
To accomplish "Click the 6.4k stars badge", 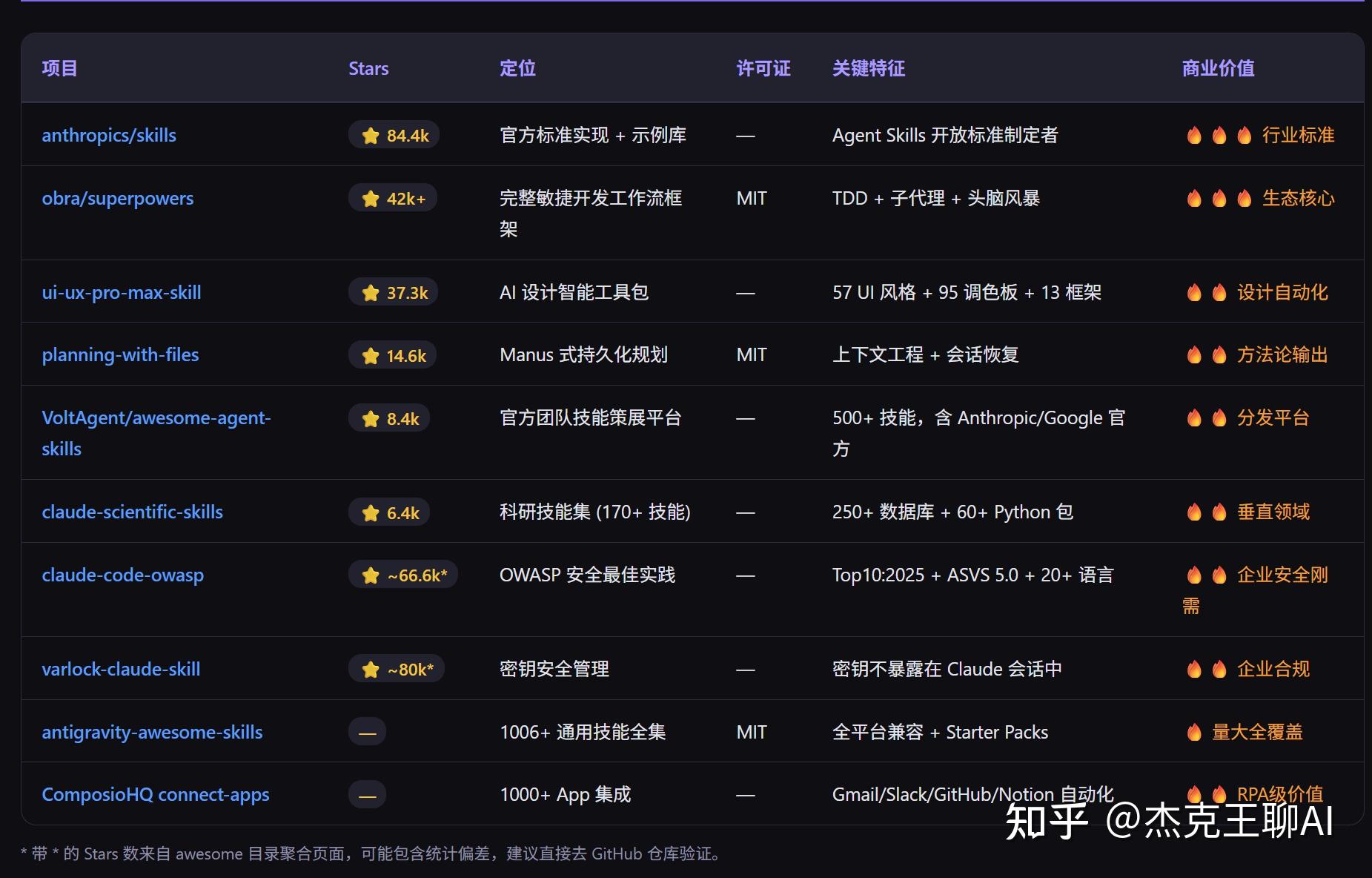I will 389,512.
